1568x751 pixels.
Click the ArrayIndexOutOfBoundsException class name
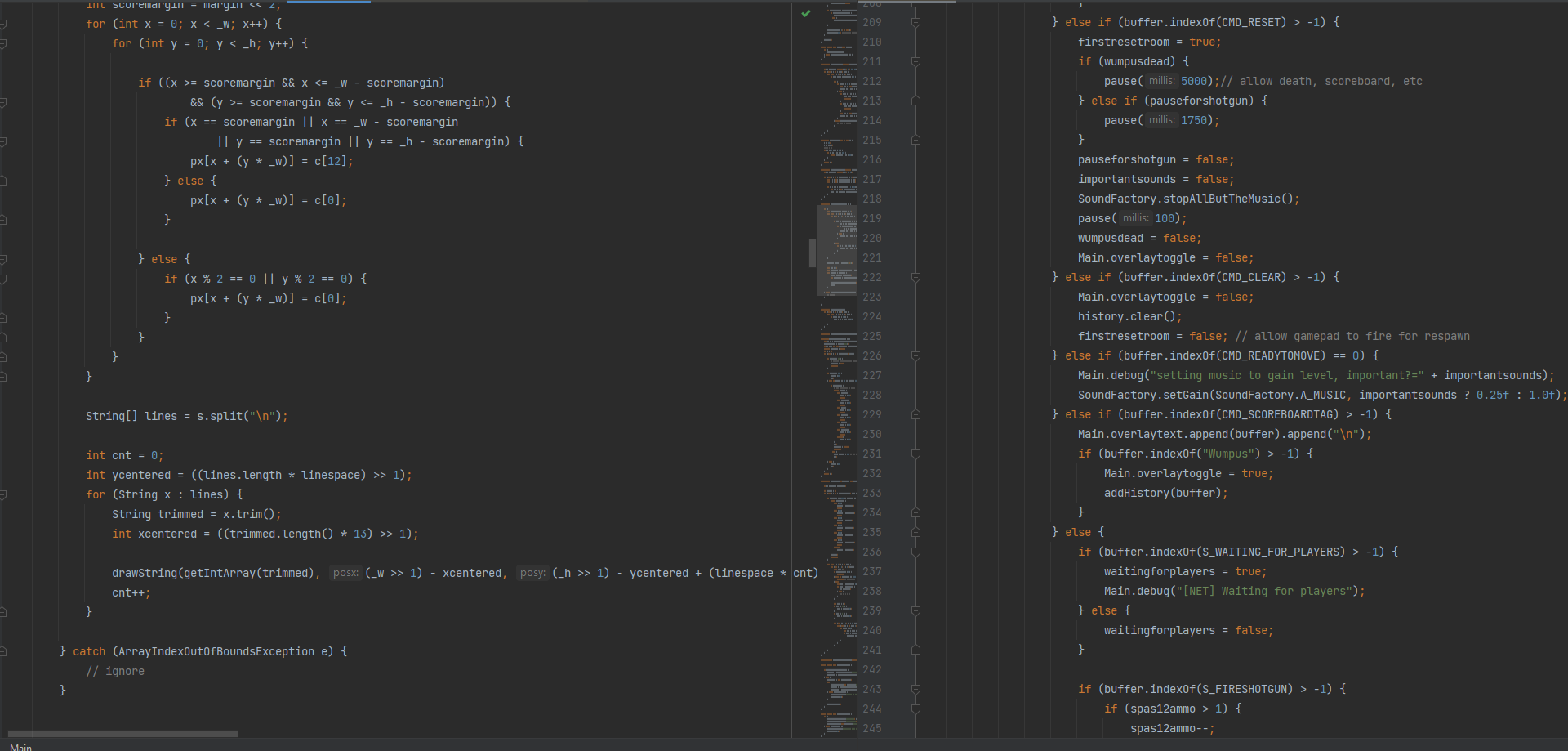tap(216, 651)
